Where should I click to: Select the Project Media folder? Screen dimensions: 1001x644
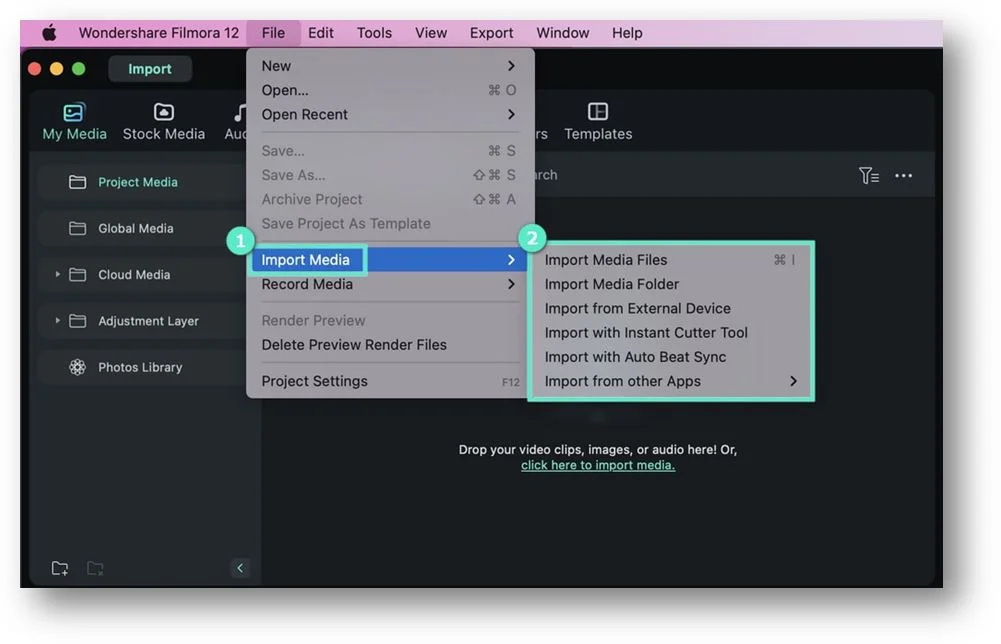[x=140, y=183]
